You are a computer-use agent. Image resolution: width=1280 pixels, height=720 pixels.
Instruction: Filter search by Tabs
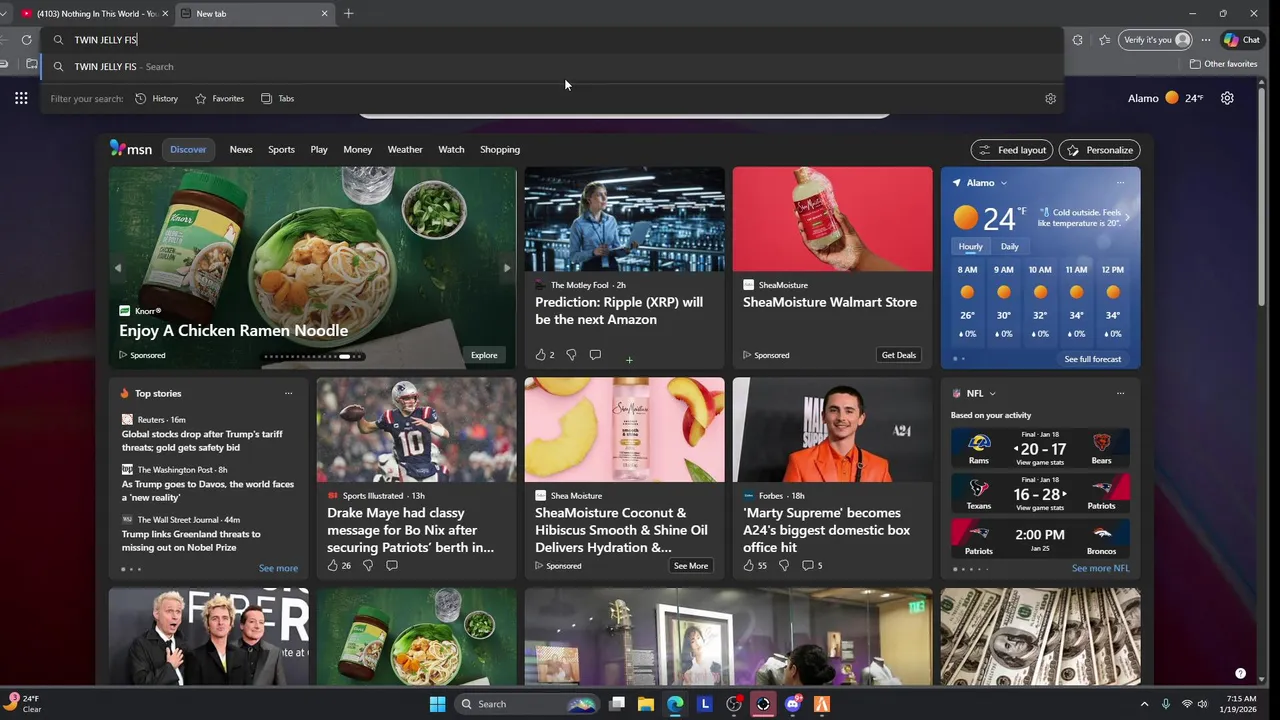point(277,99)
